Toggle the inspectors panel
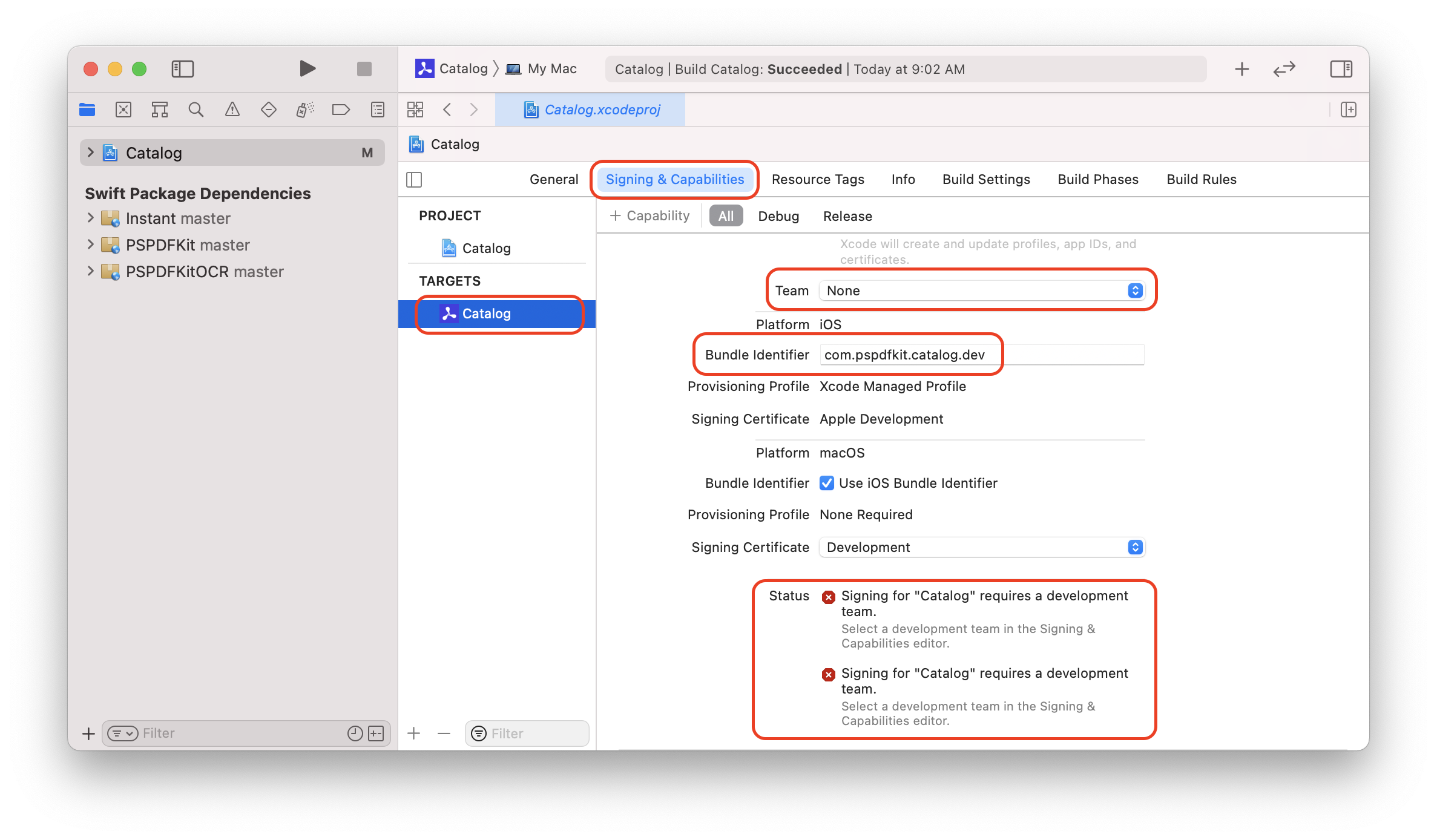This screenshot has height=840, width=1437. [x=1341, y=69]
